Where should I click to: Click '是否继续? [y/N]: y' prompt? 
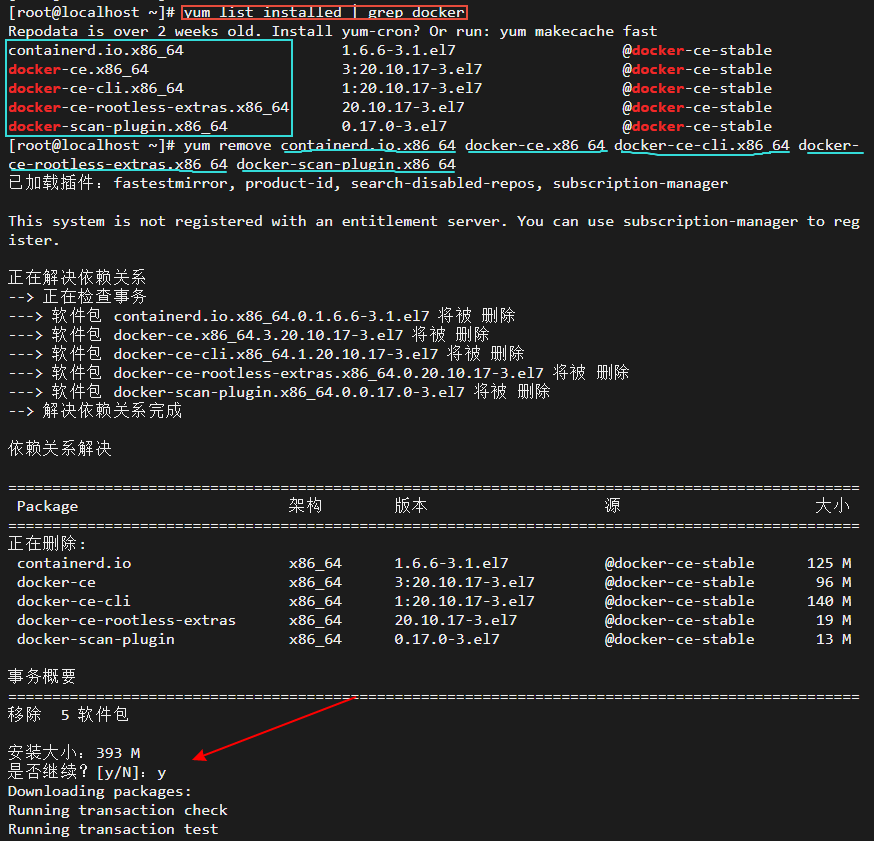point(87,772)
